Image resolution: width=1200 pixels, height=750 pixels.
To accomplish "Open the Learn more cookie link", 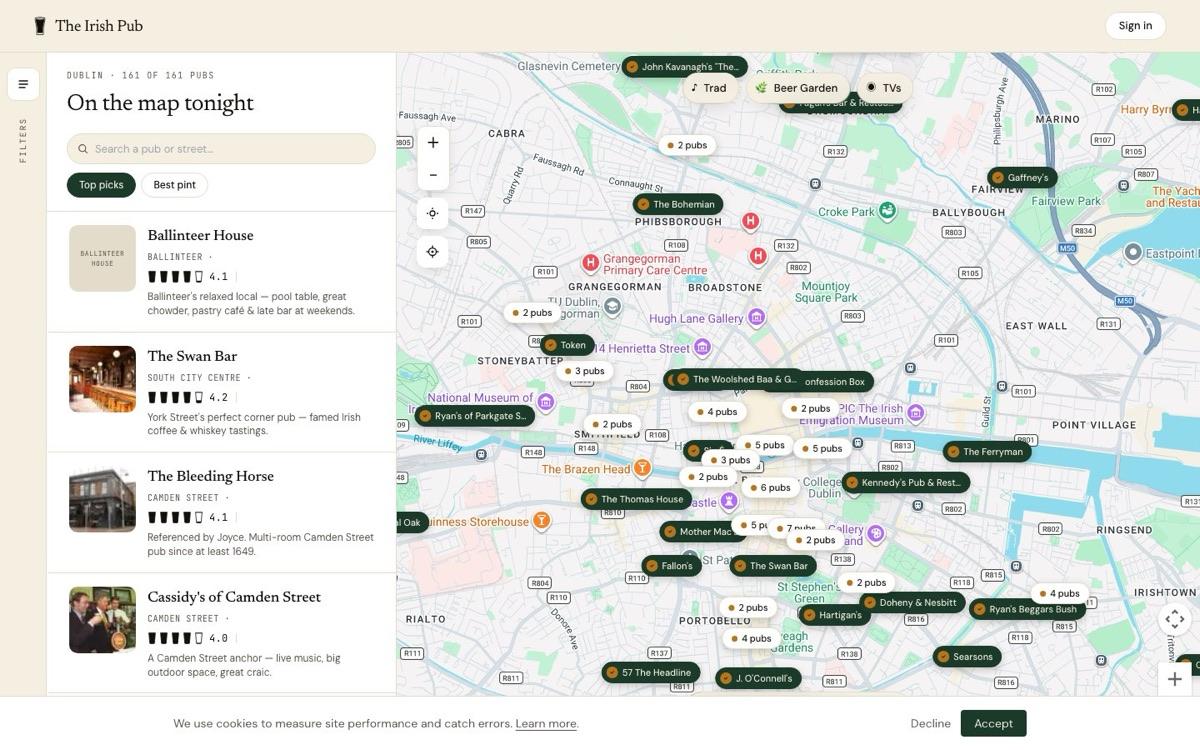I will [x=546, y=723].
